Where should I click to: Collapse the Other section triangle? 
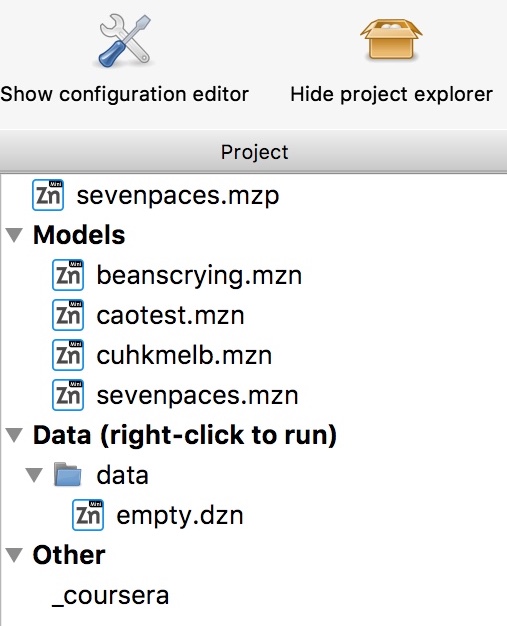click(14, 555)
